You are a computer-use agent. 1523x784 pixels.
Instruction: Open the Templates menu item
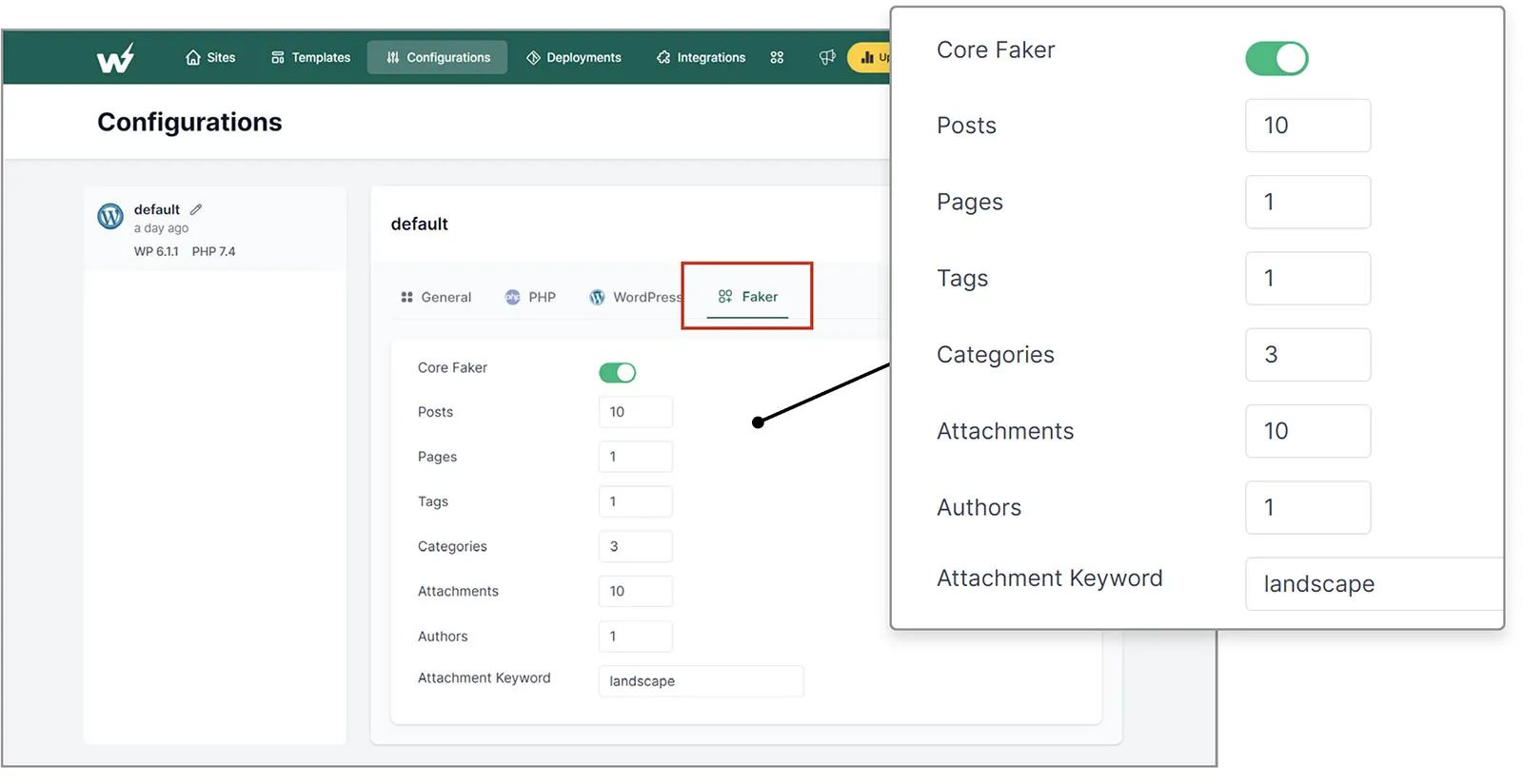click(310, 58)
